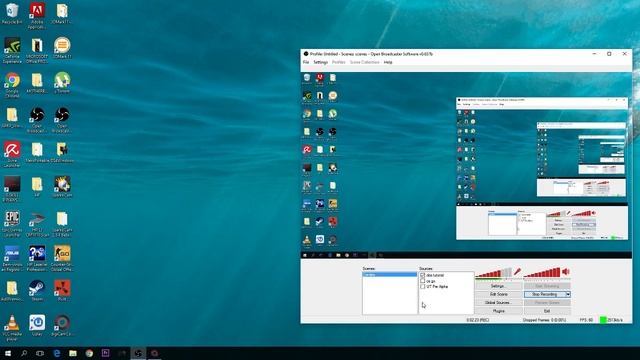Open the Profiles menu in OBS
This screenshot has height=360, width=640.
click(338, 62)
